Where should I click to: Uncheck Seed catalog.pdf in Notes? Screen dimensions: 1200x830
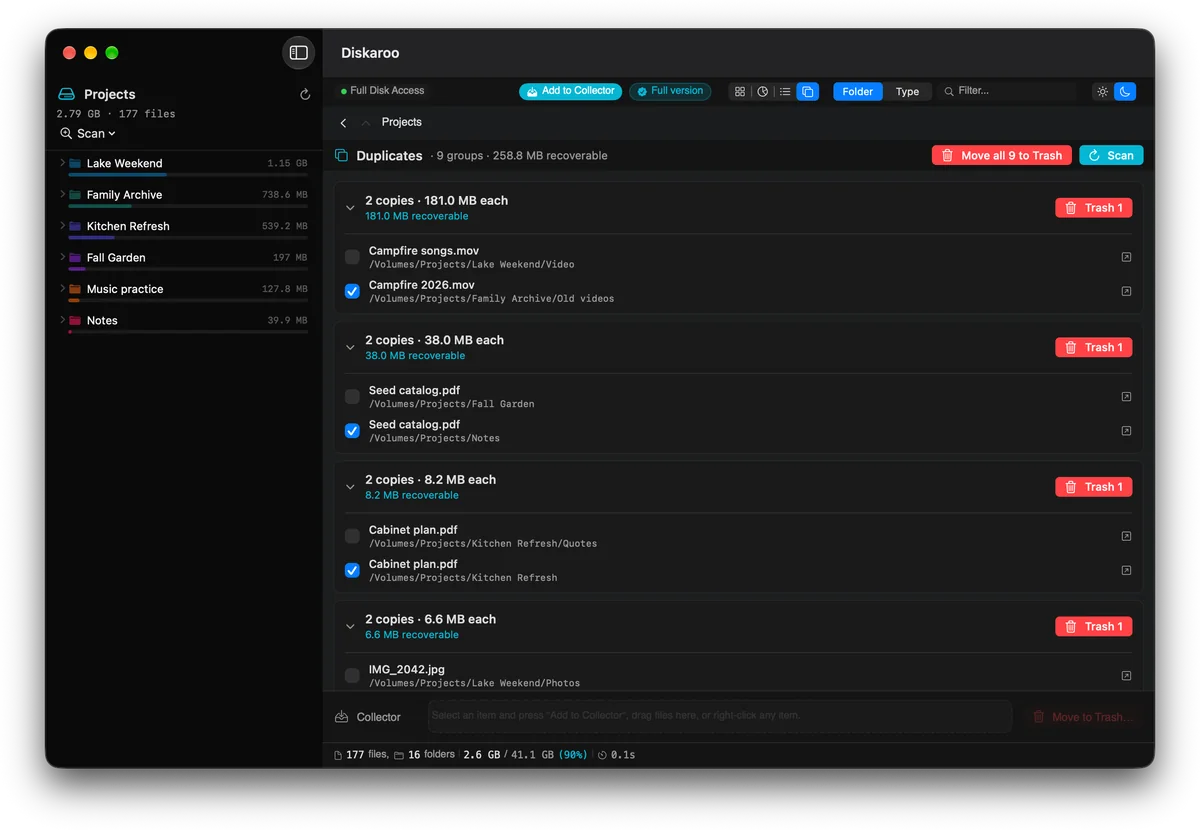(x=352, y=431)
